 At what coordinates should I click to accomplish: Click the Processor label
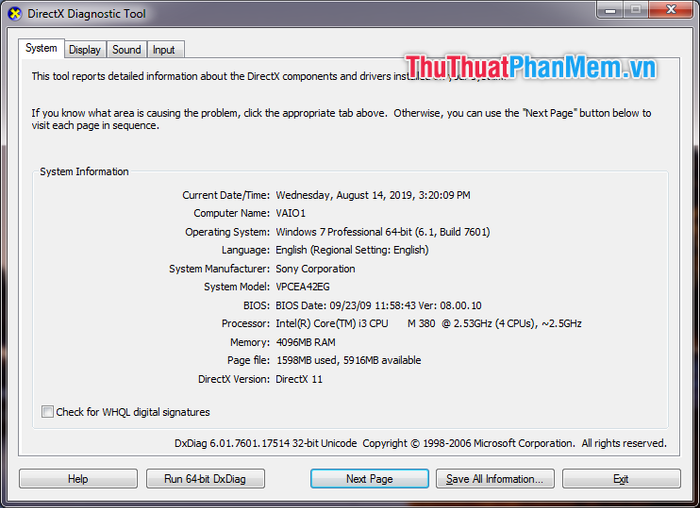pyautogui.click(x=246, y=323)
